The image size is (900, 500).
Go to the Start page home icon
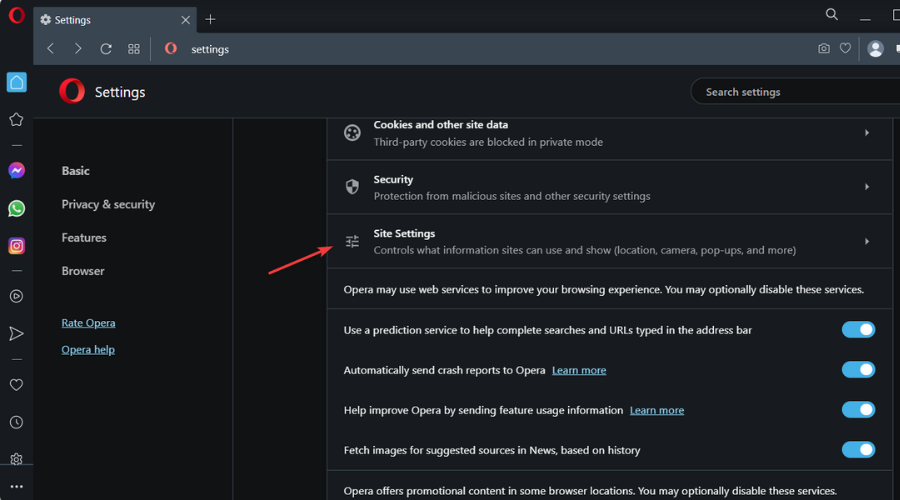pos(17,82)
